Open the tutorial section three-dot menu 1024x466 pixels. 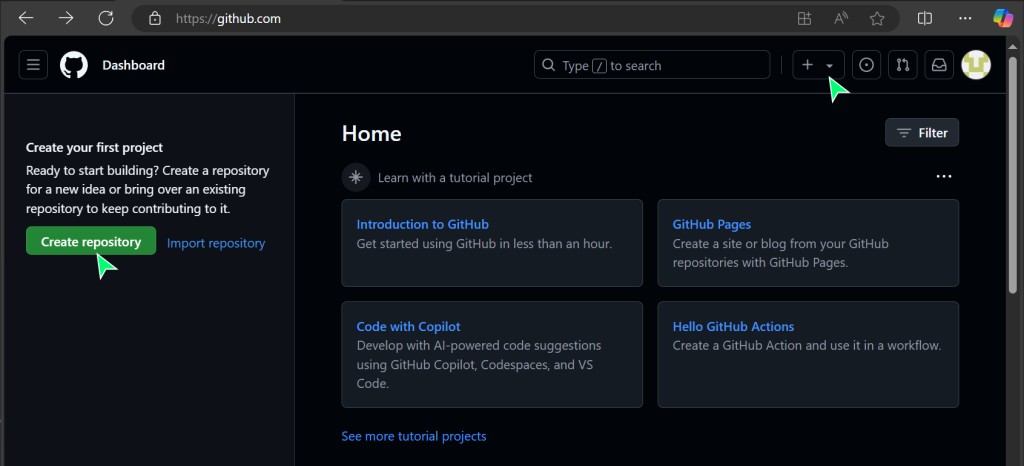tap(944, 177)
